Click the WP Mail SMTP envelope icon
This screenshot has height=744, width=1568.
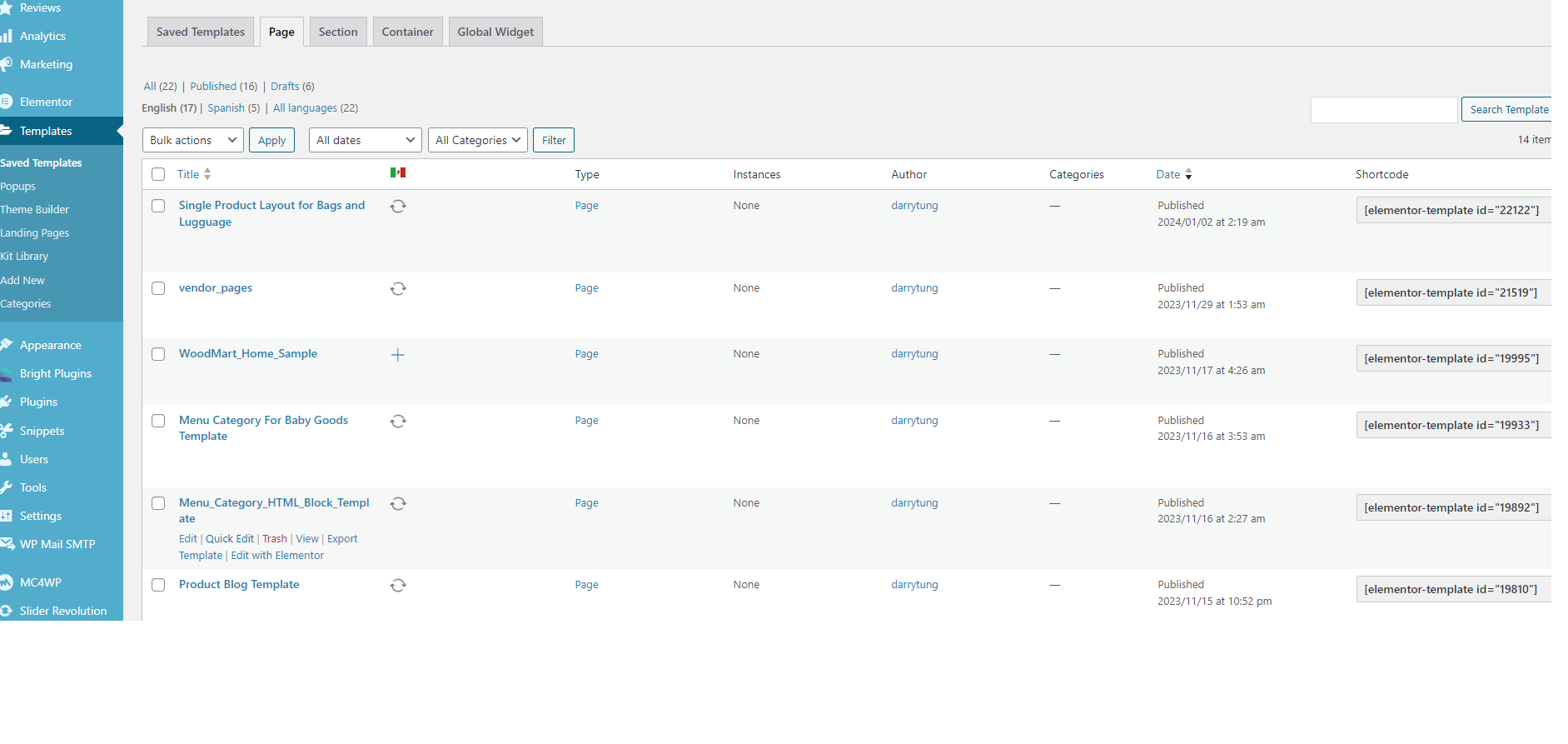coord(7,544)
